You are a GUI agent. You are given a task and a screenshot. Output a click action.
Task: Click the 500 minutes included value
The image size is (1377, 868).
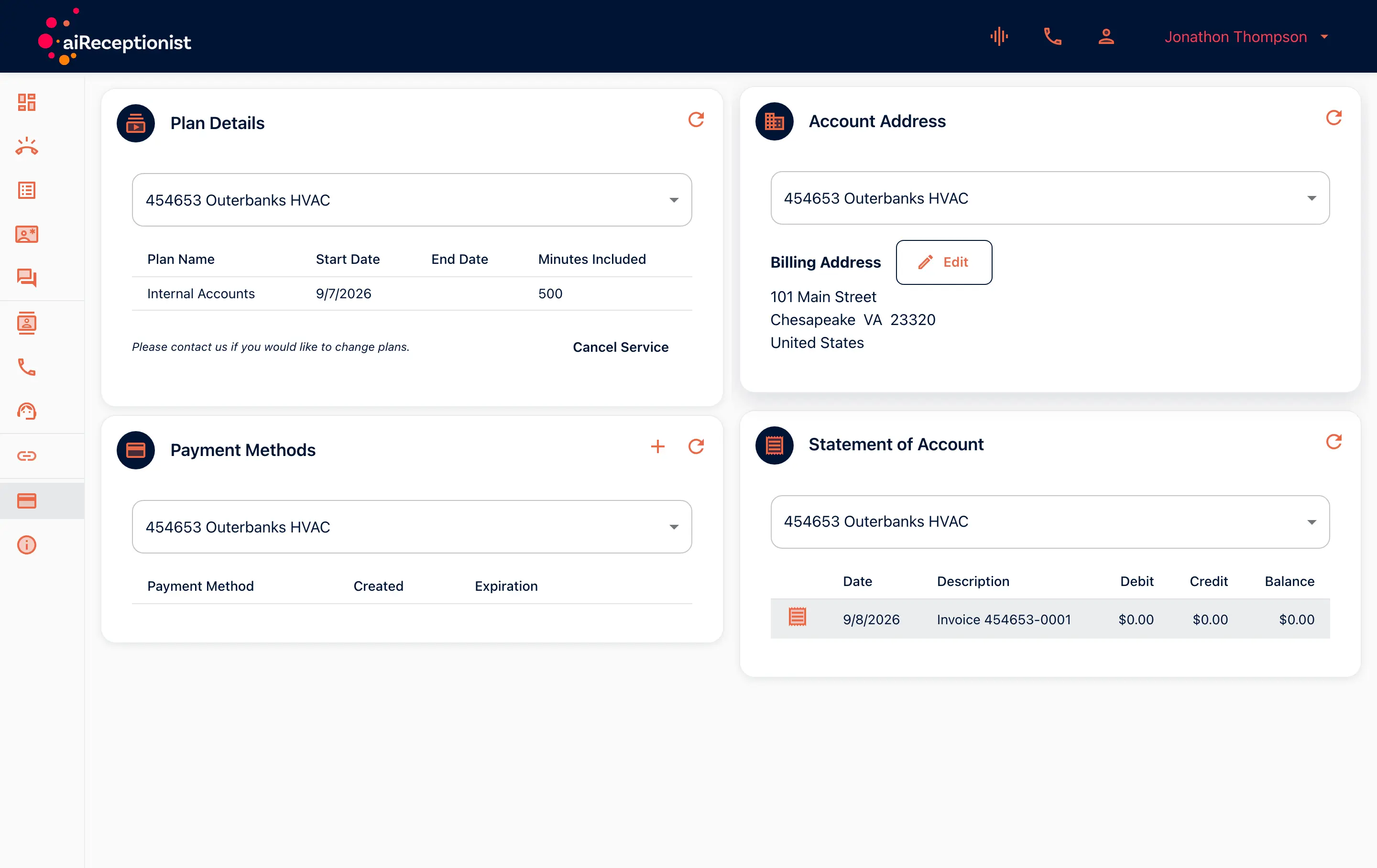click(x=550, y=294)
